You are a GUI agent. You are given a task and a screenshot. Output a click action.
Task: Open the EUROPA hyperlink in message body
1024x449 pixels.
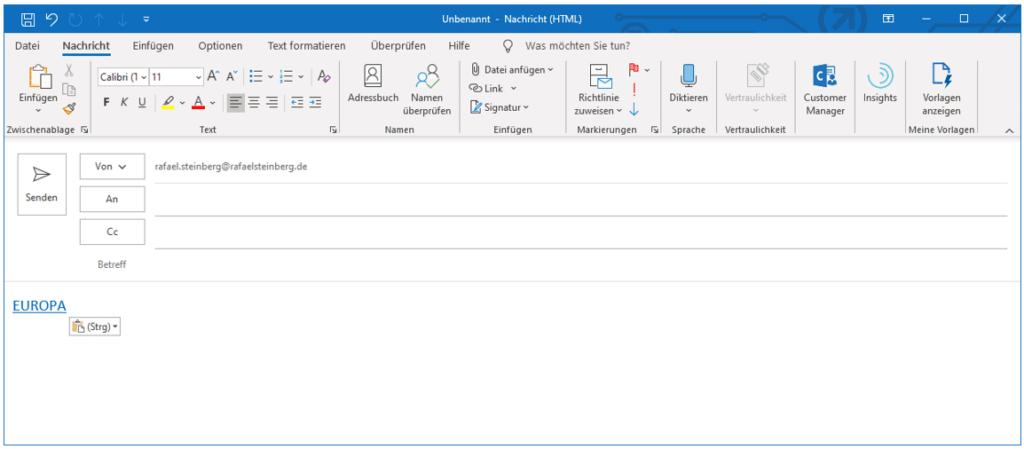[x=39, y=305]
